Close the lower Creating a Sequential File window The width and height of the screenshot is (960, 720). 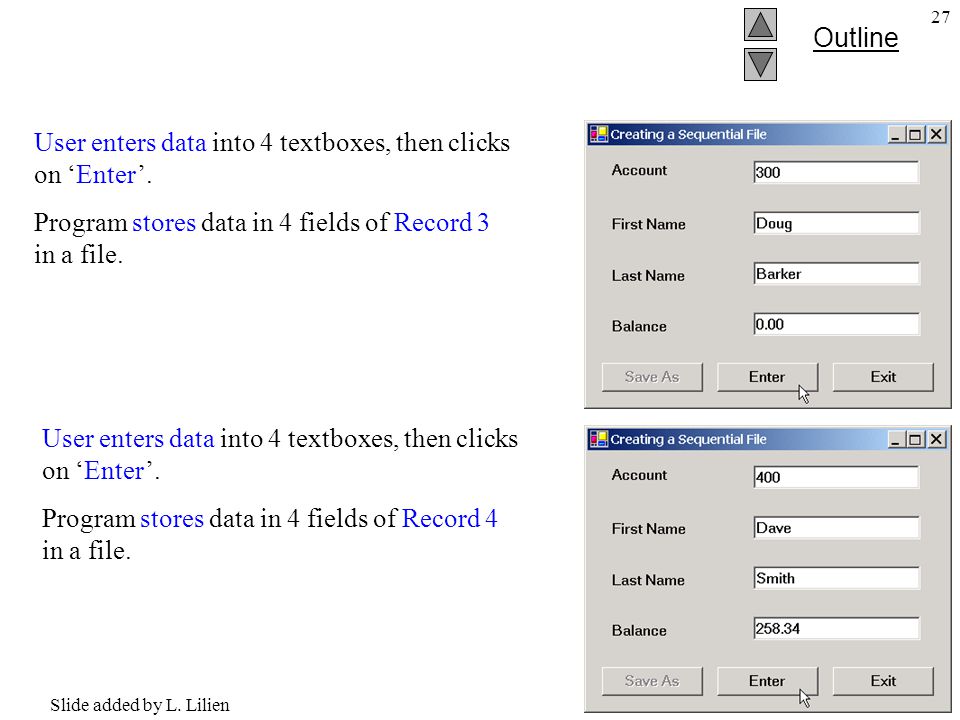pyautogui.click(x=936, y=440)
